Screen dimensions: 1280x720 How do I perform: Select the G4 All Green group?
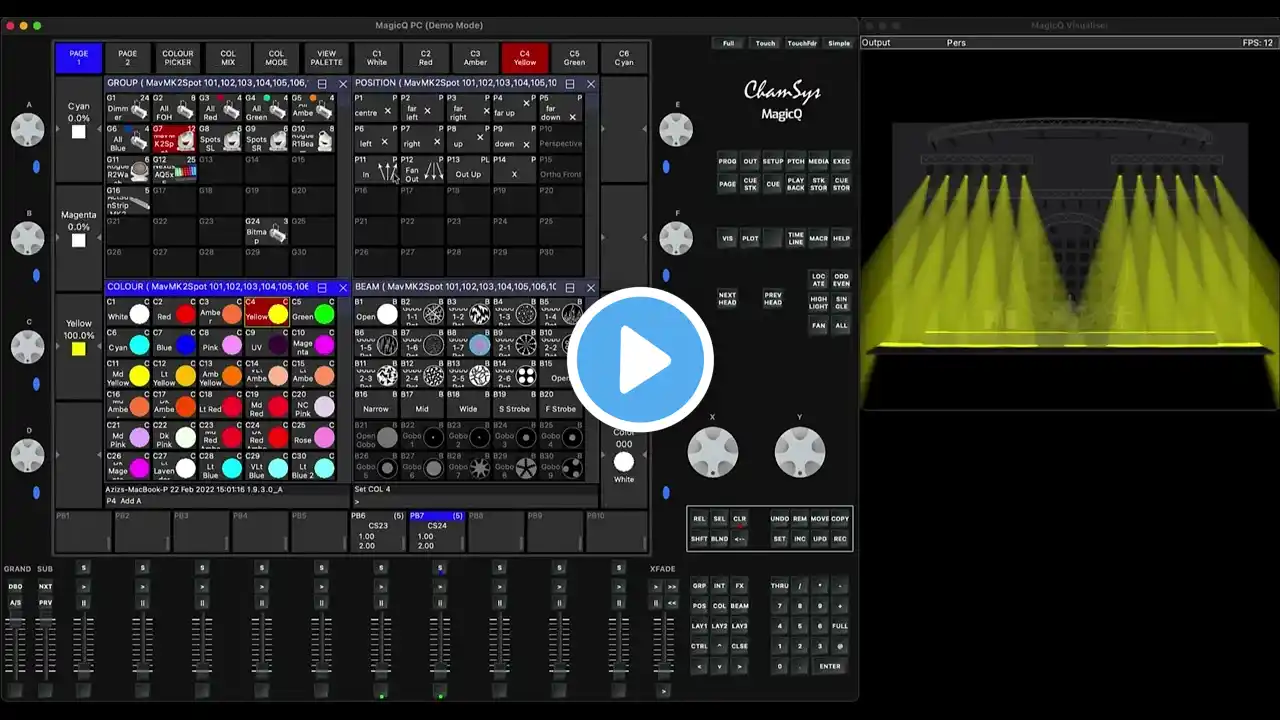(266, 108)
